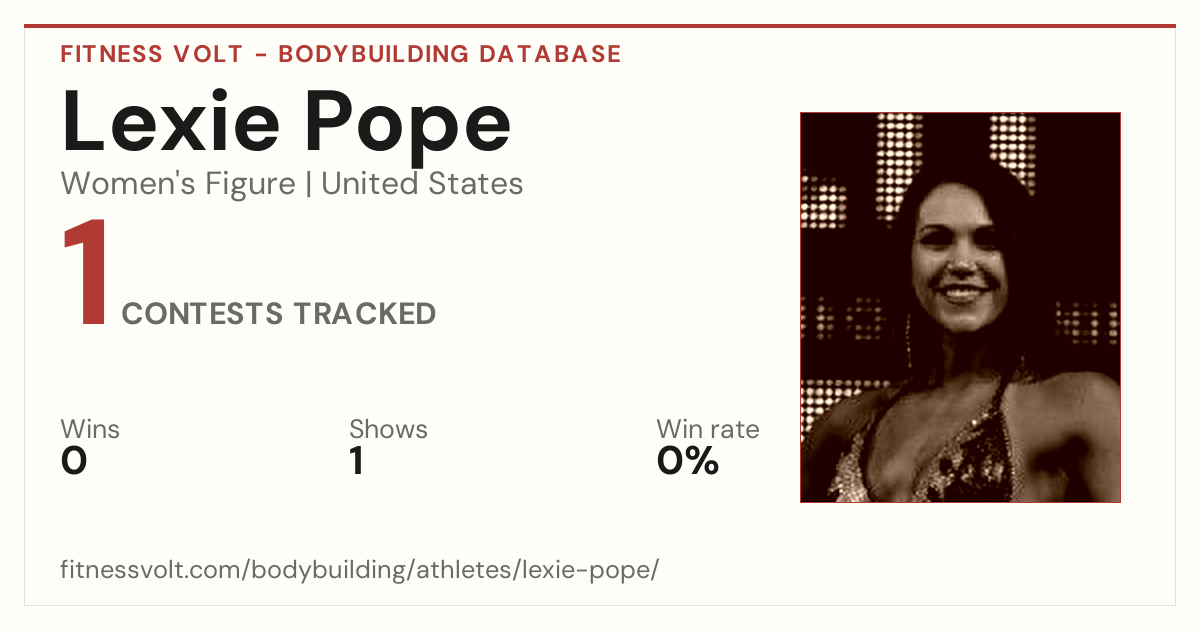Click the 0% win rate value
Viewport: 1200px width, 630px height.
coord(688,461)
